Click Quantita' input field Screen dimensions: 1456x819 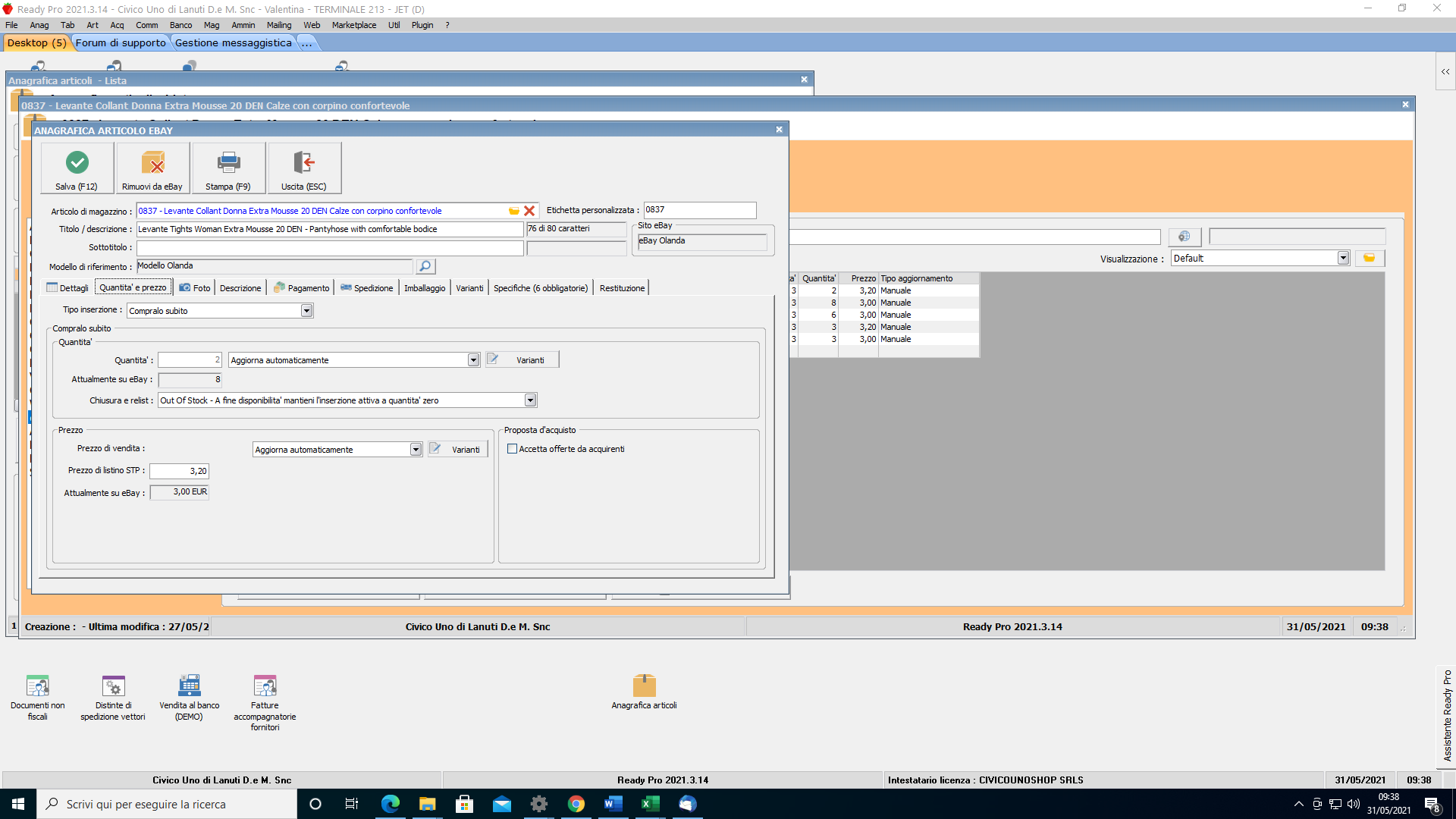[x=190, y=360]
